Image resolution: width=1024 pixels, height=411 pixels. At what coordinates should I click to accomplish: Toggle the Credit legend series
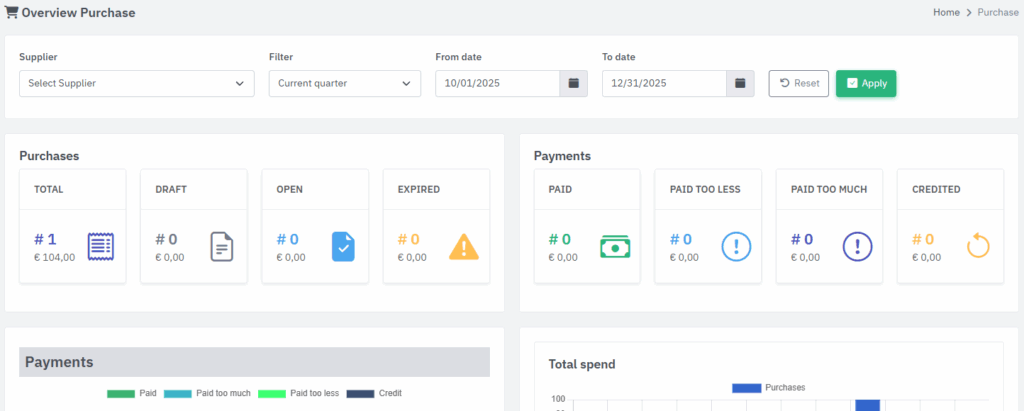click(x=374, y=393)
